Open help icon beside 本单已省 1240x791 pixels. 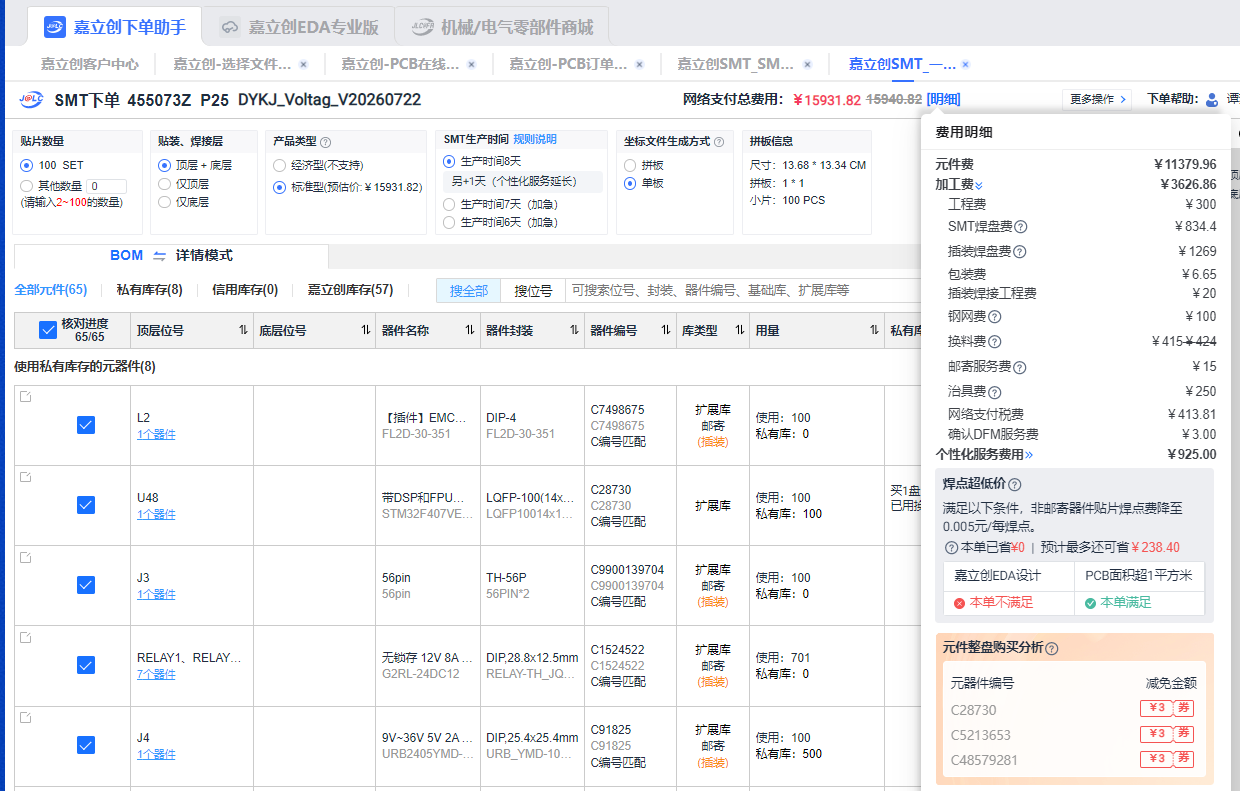[x=951, y=547]
